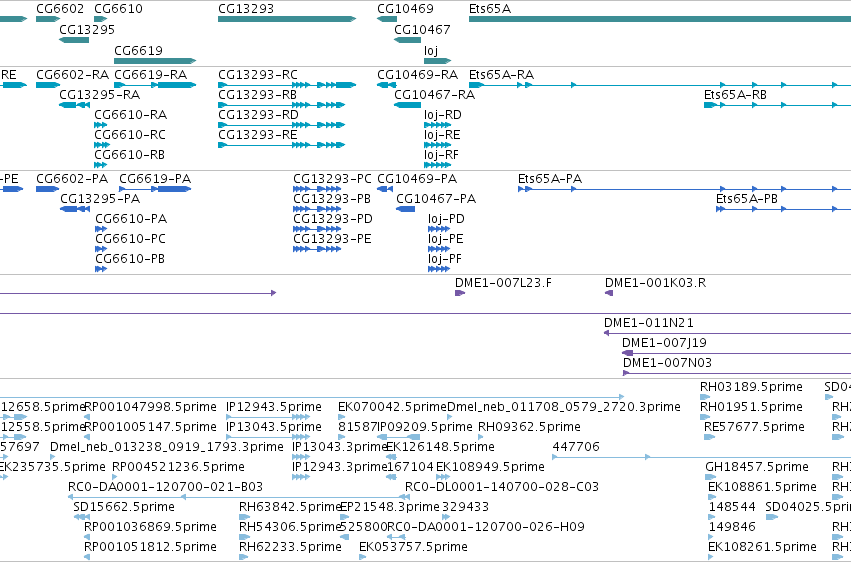Image resolution: width=851 pixels, height=562 pixels.
Task: Select the CG10467 gene label
Action: click(x=422, y=30)
